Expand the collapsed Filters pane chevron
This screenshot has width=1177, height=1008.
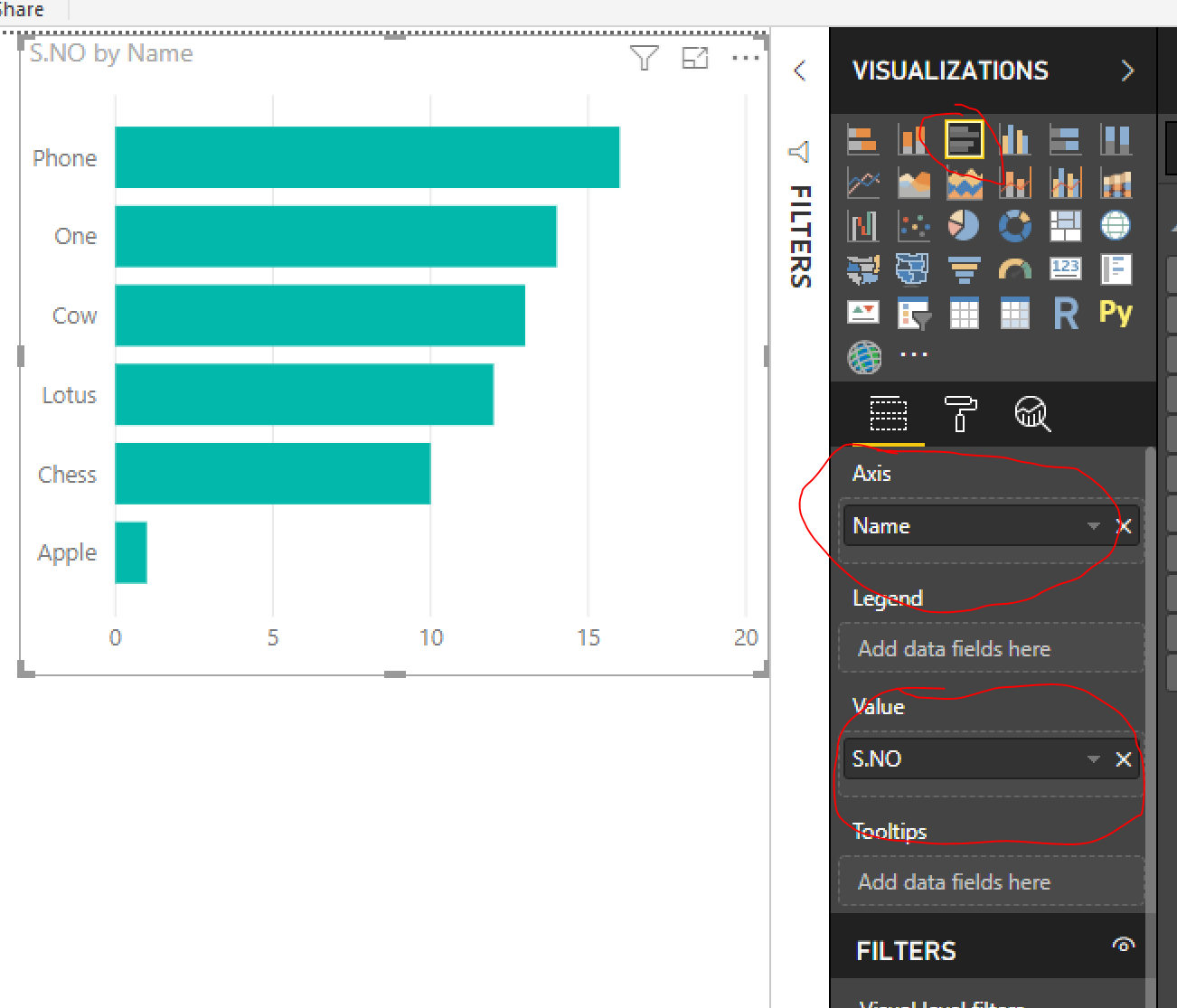tap(799, 71)
